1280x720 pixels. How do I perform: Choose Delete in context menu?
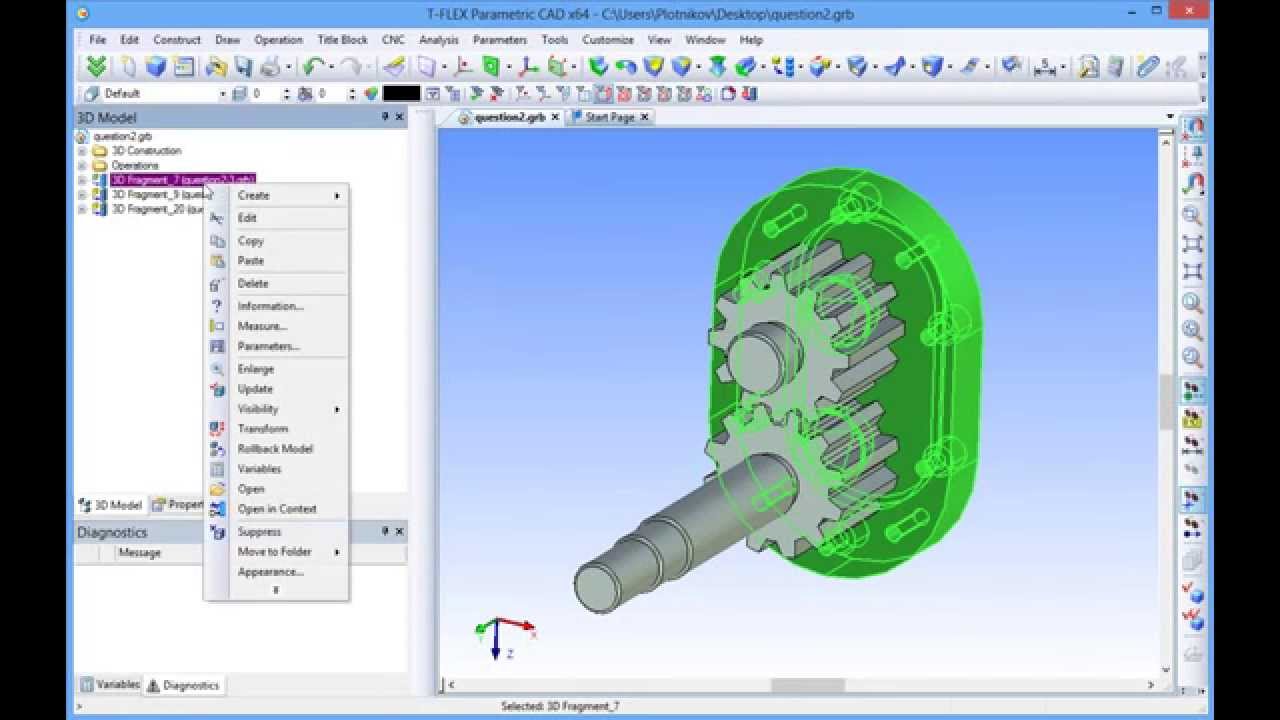[253, 283]
